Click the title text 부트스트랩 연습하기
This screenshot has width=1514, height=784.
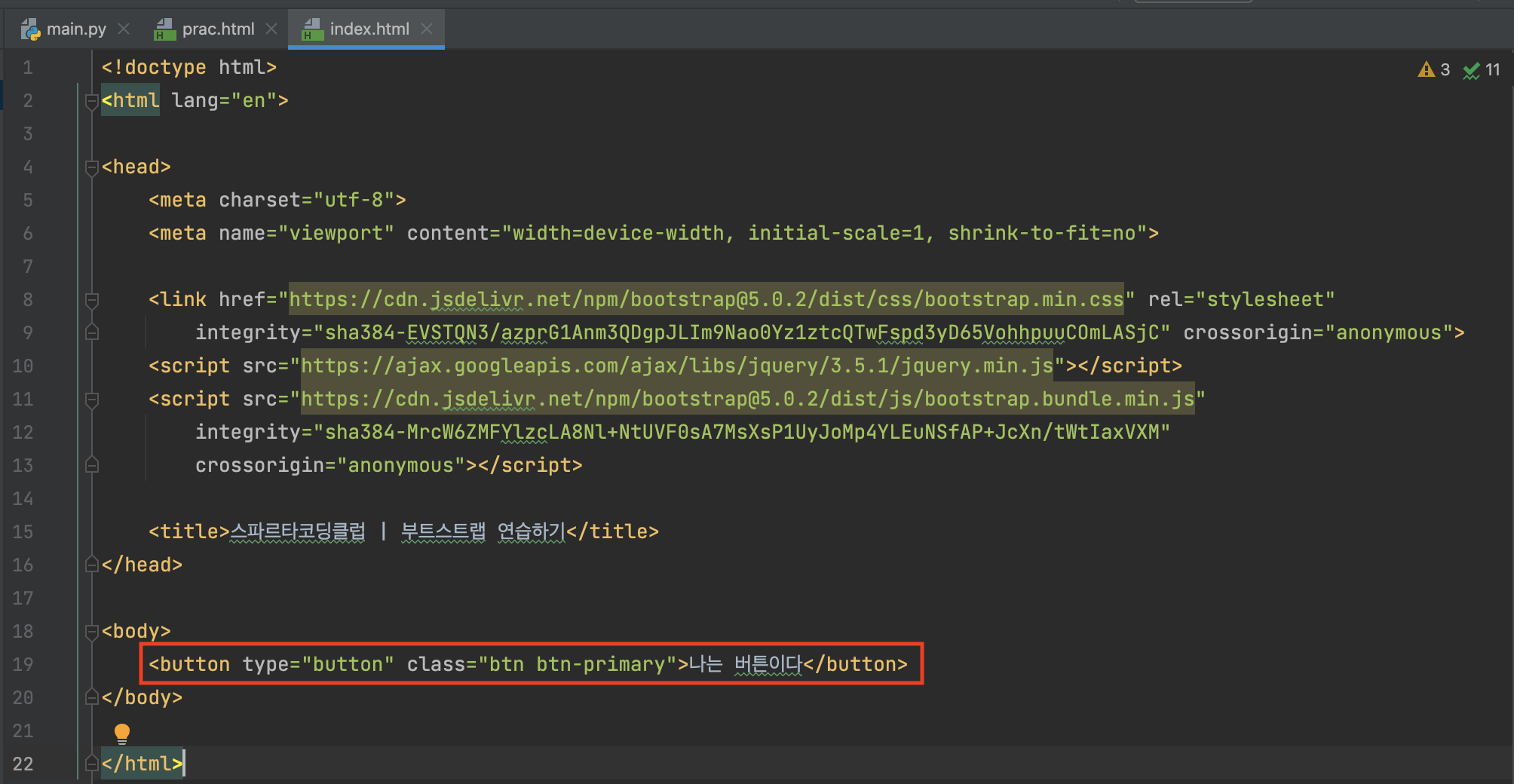[483, 531]
